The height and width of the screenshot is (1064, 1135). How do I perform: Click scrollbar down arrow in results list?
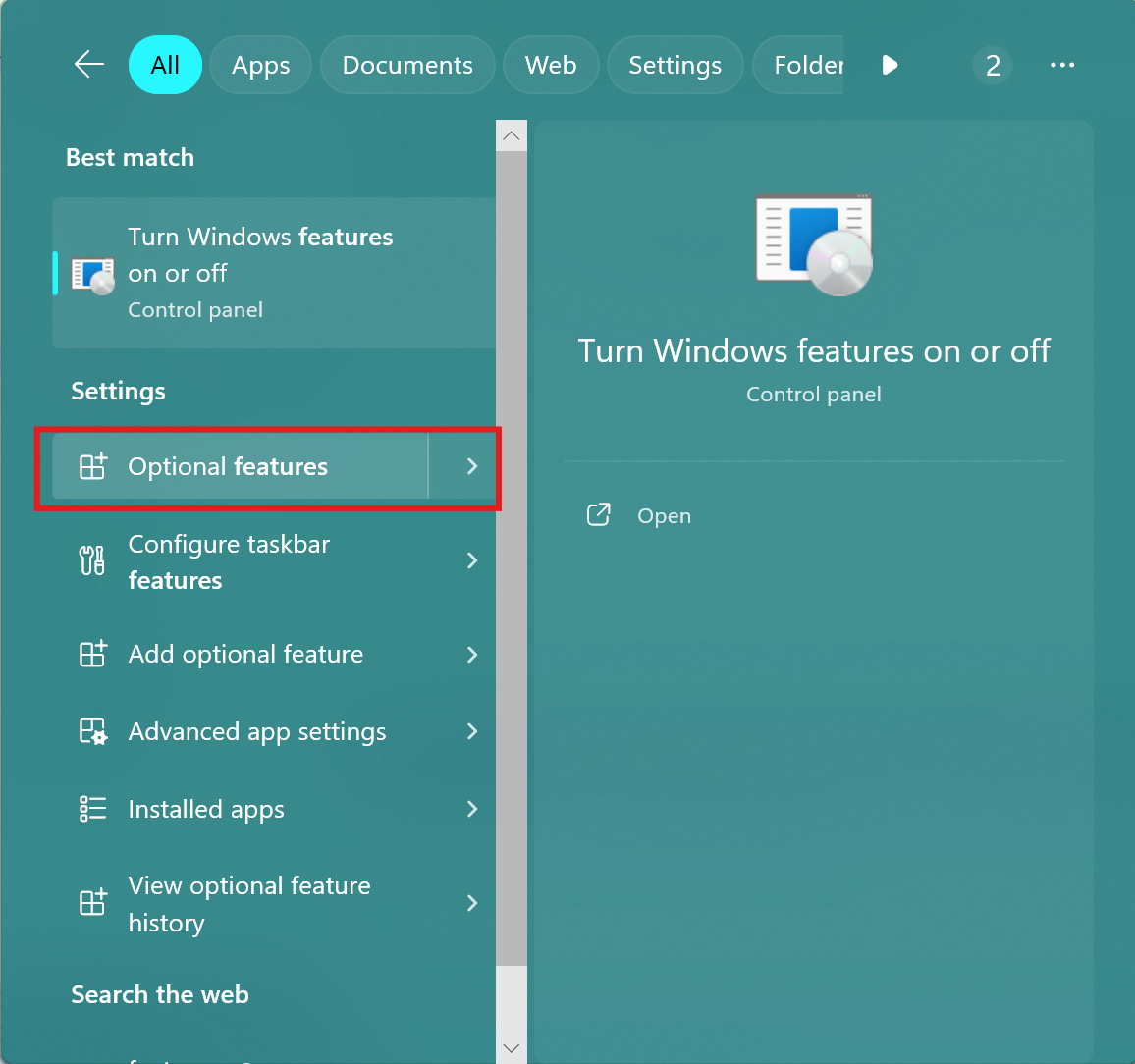point(511,1048)
